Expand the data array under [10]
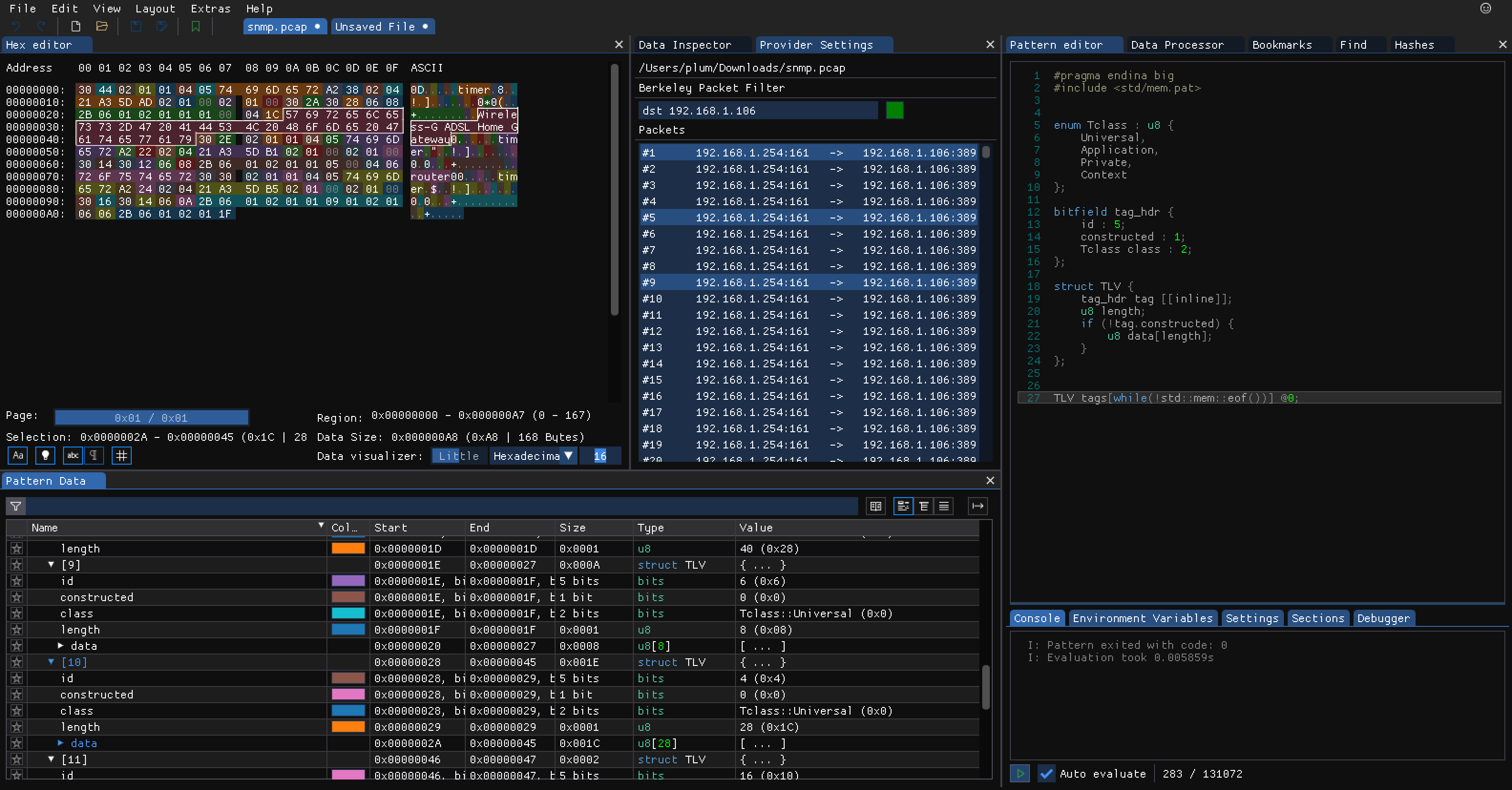Screen dimensions: 1512x790 pos(61,743)
